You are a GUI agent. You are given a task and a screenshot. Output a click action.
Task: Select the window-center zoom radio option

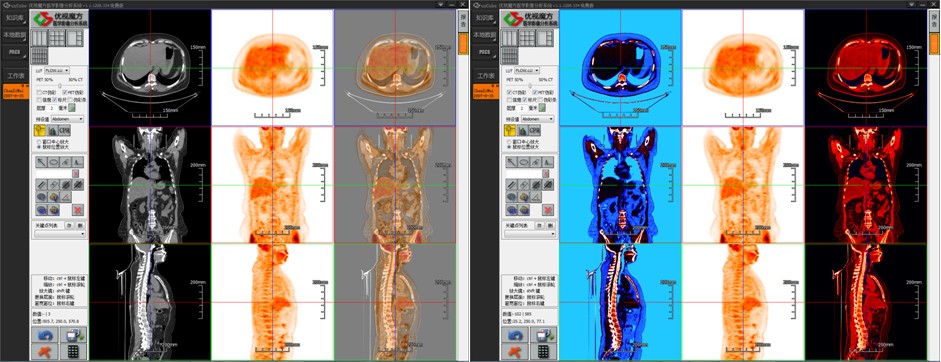[38, 142]
